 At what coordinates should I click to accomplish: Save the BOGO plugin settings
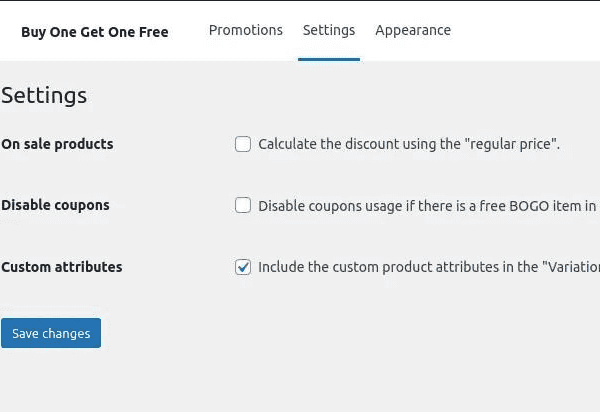point(51,333)
